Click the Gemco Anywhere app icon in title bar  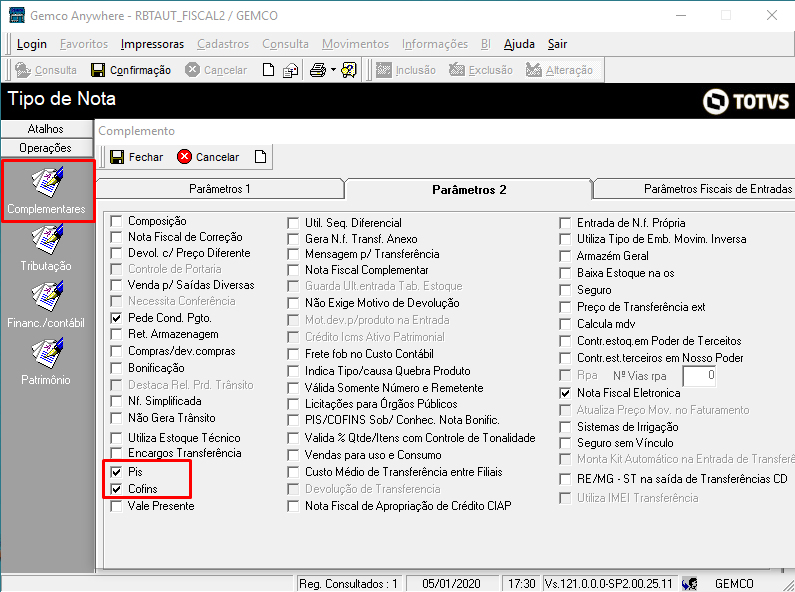tap(17, 15)
